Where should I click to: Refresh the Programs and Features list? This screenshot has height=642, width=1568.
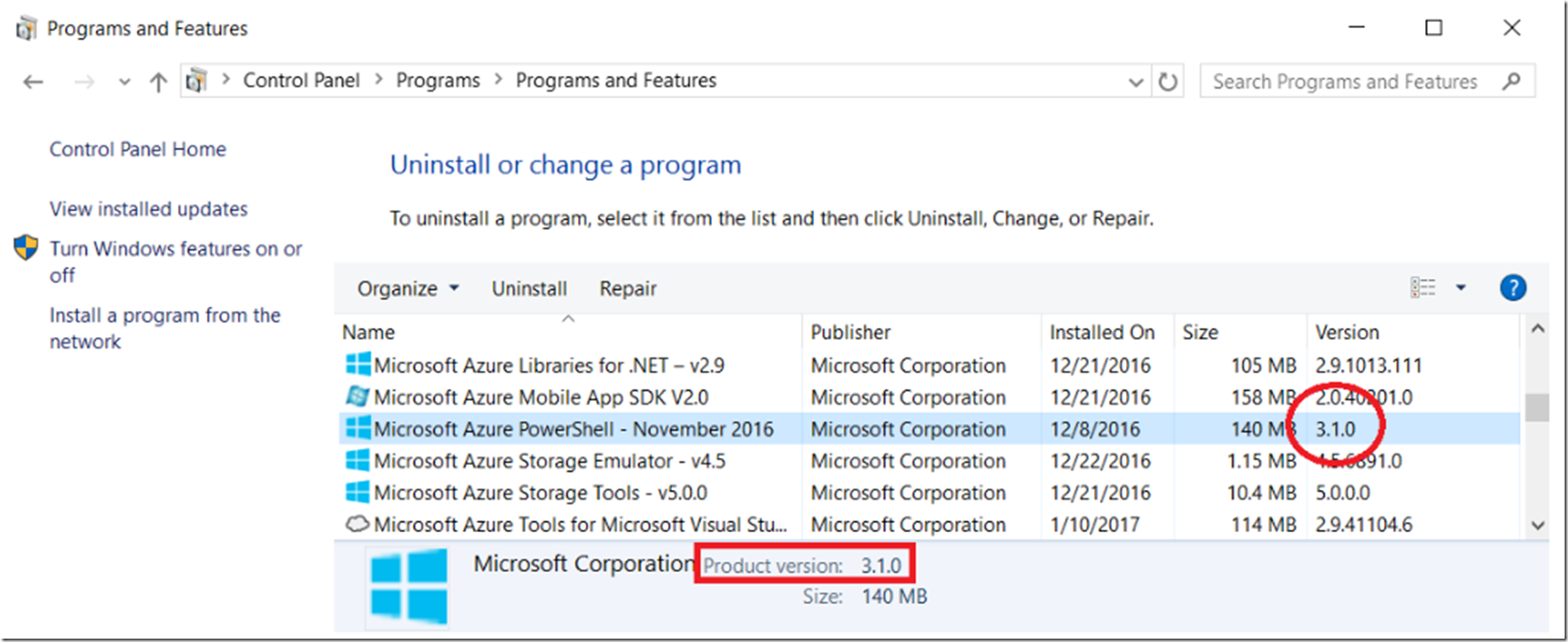pyautogui.click(x=1167, y=82)
